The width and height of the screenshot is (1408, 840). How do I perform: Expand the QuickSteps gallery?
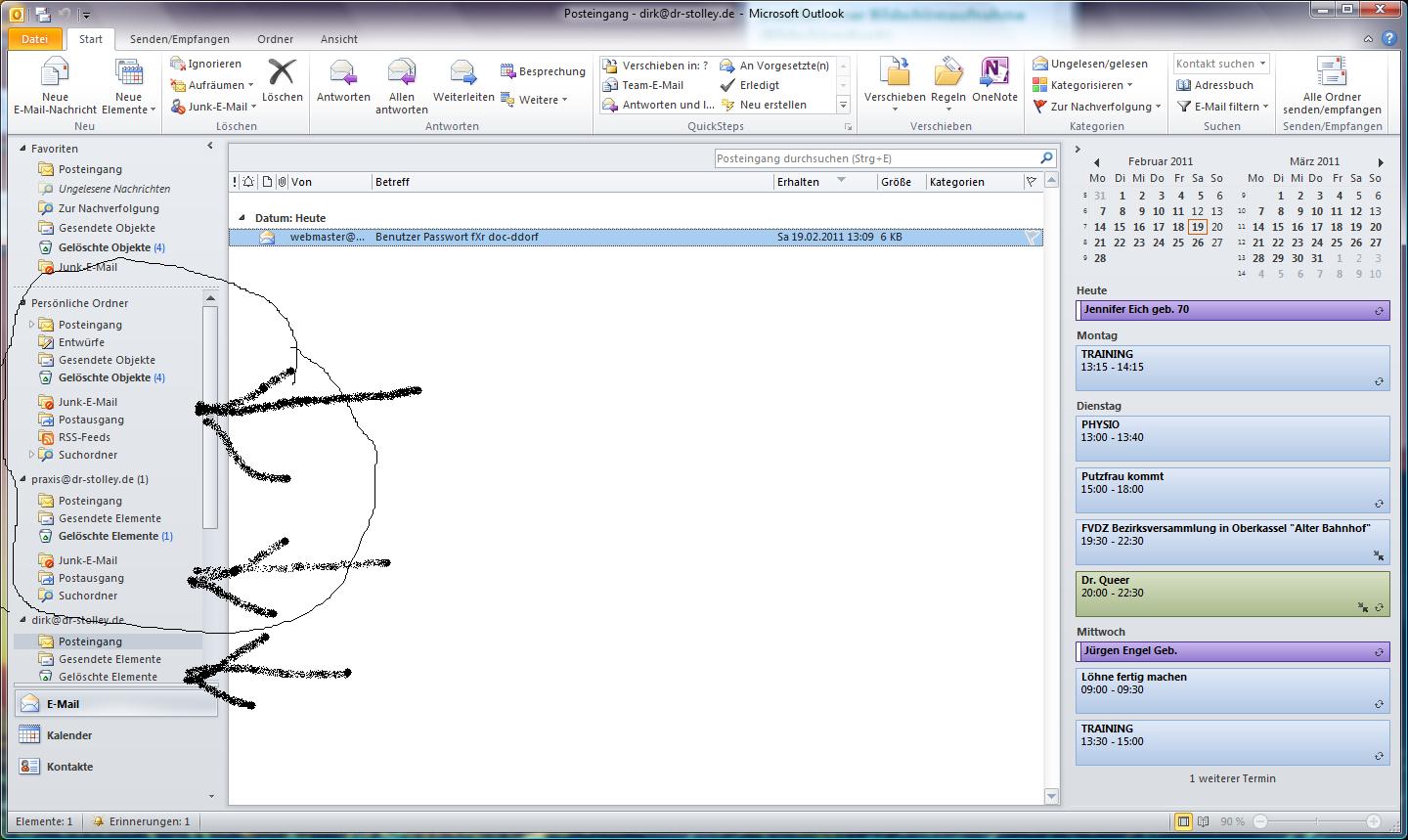coord(843,105)
